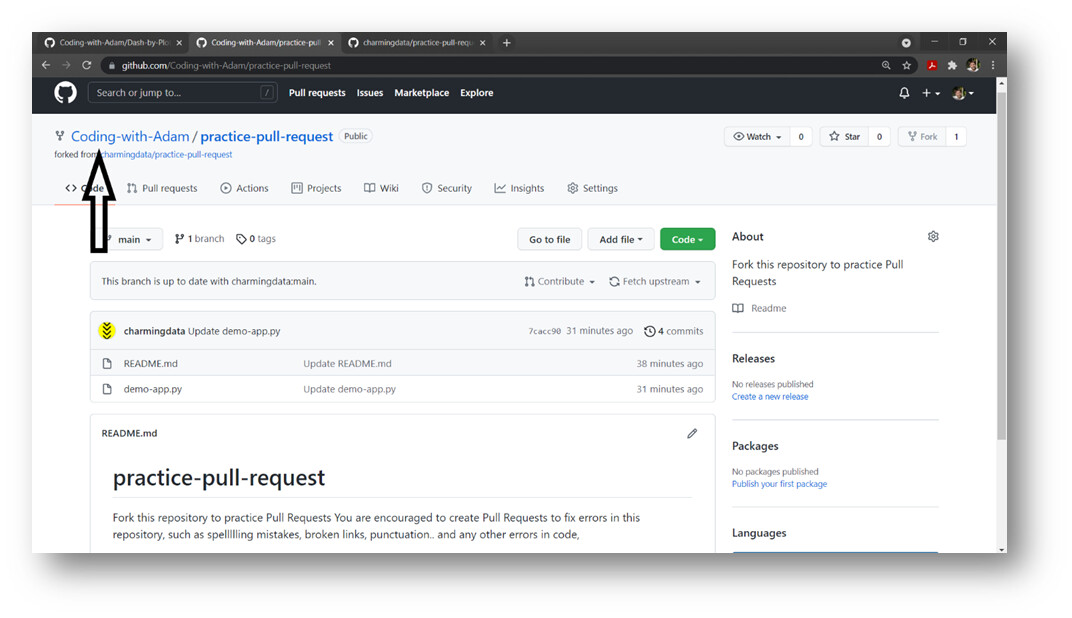Click the zoom magnifier icon in address bar

886,65
